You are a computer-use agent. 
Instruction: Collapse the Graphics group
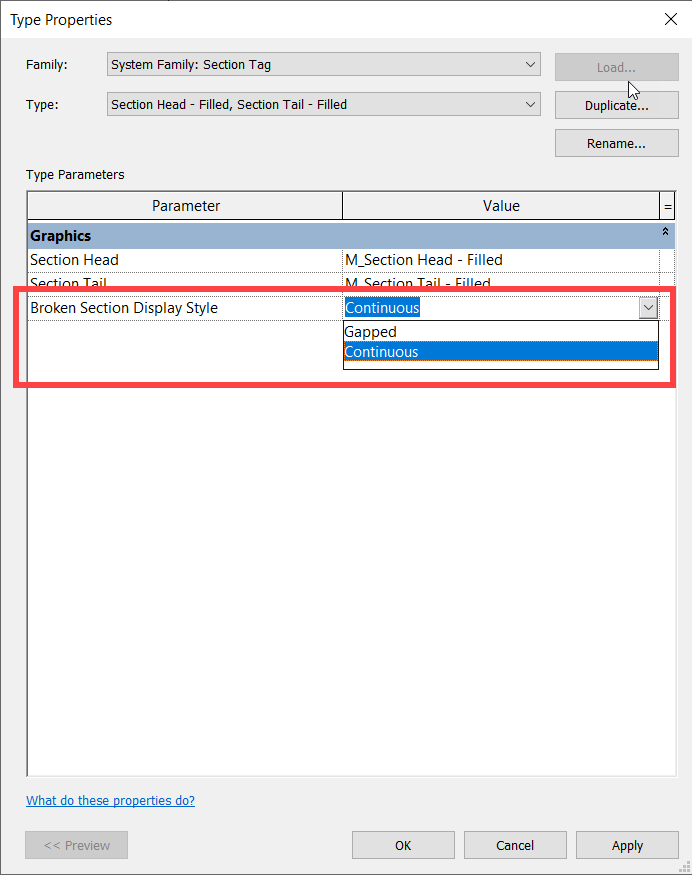665,231
